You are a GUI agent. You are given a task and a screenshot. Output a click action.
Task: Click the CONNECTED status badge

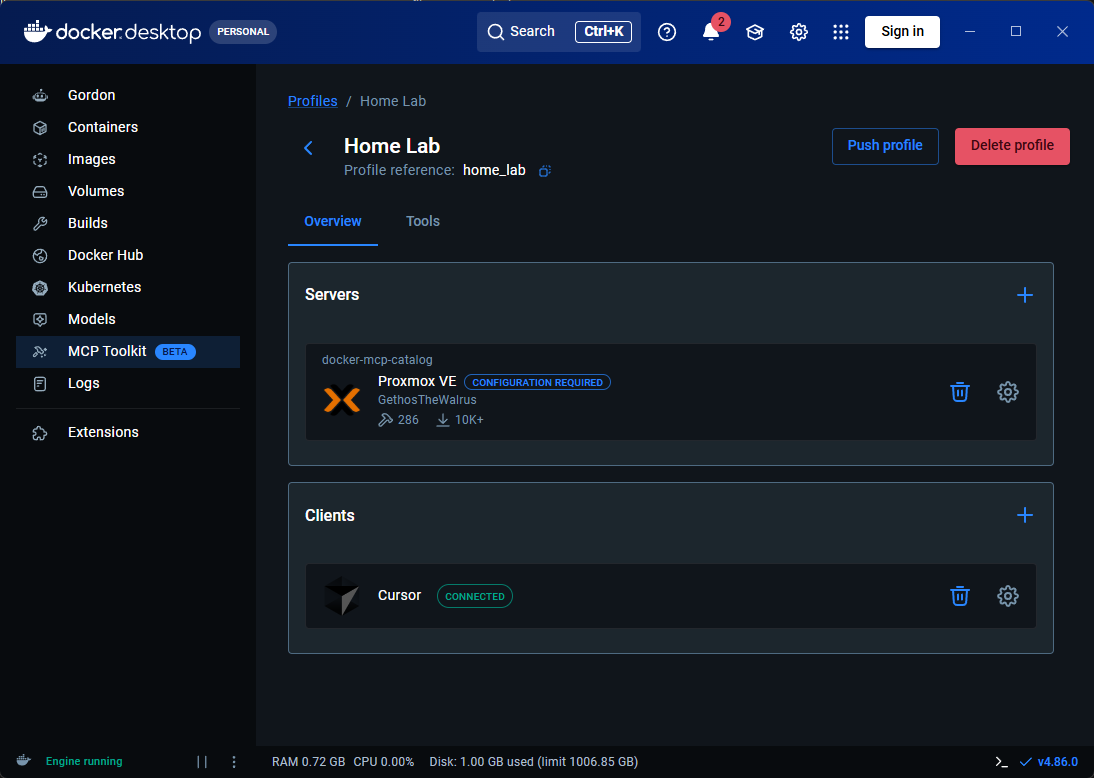474,597
